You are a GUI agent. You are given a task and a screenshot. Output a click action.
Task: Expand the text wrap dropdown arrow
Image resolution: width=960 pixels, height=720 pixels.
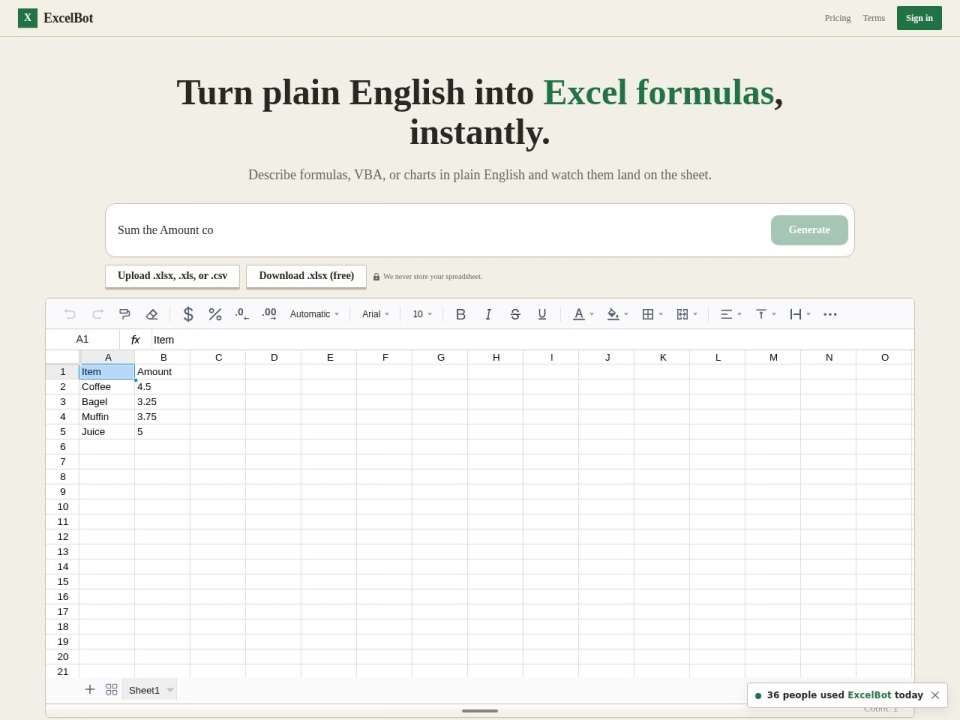[808, 314]
